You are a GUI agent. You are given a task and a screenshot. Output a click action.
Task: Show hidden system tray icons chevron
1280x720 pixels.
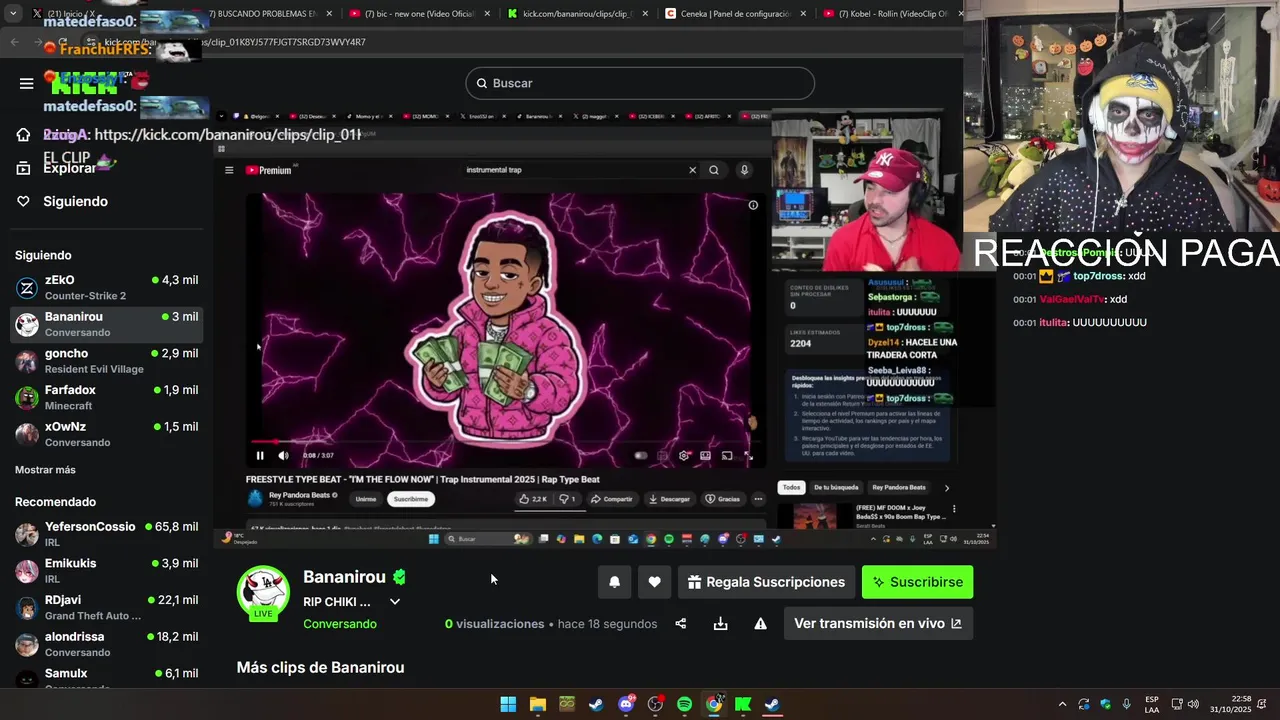point(1062,704)
